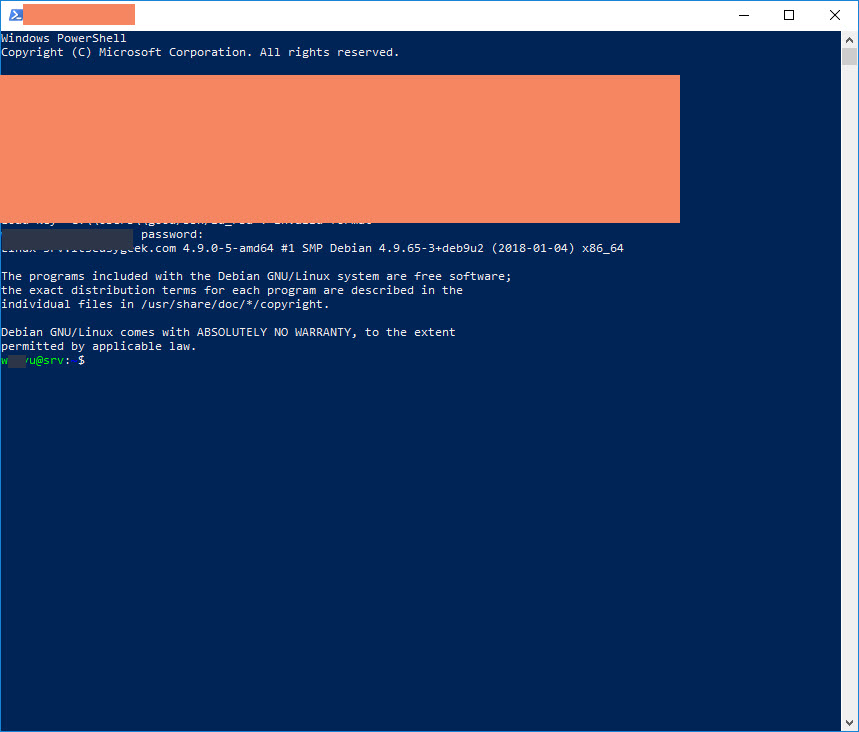
Task: Grab the vertical scrollbar thumb
Action: pyautogui.click(x=849, y=55)
